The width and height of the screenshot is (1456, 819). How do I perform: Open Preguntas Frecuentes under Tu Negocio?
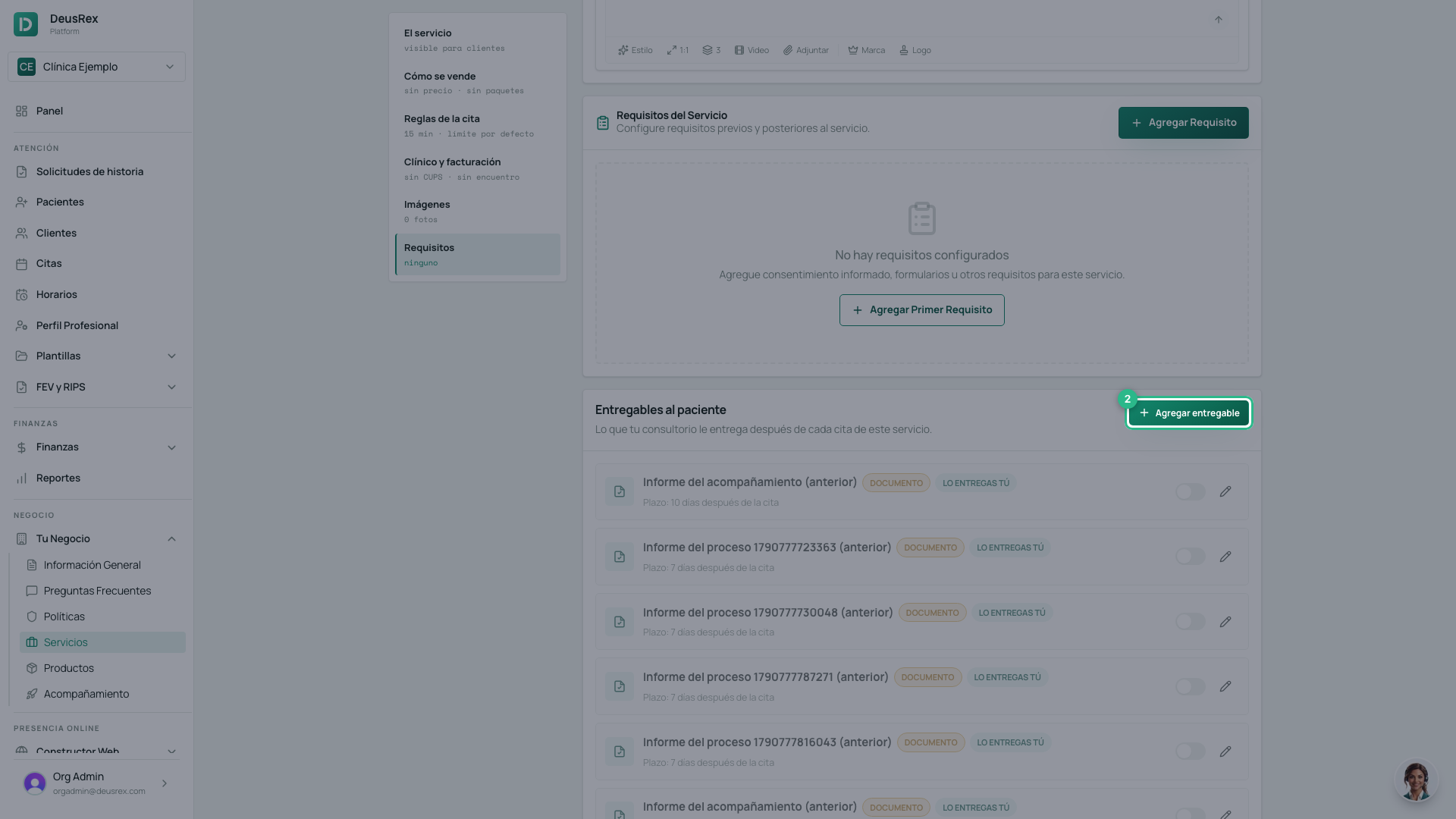click(x=102, y=591)
